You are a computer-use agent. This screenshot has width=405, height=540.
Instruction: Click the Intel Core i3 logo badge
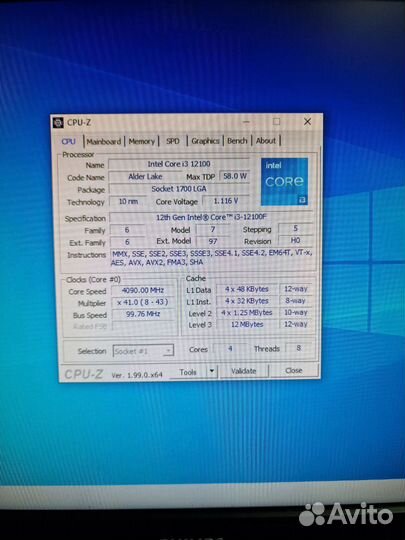point(284,181)
